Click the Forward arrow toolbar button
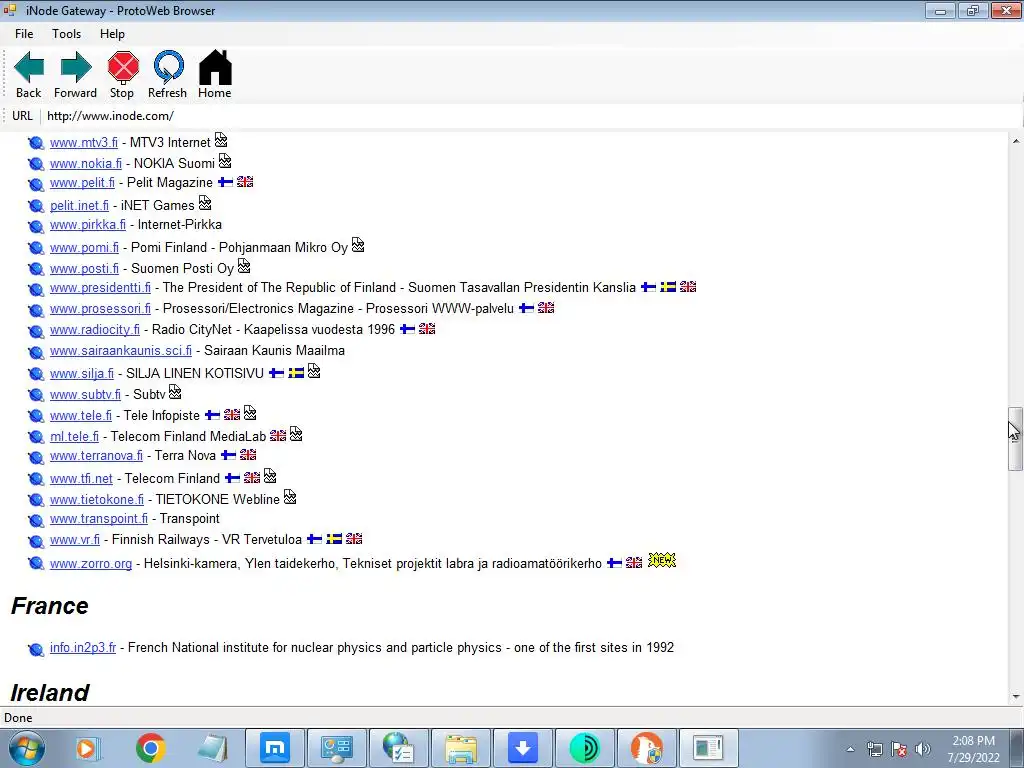Viewport: 1024px width, 768px height. coord(75,74)
